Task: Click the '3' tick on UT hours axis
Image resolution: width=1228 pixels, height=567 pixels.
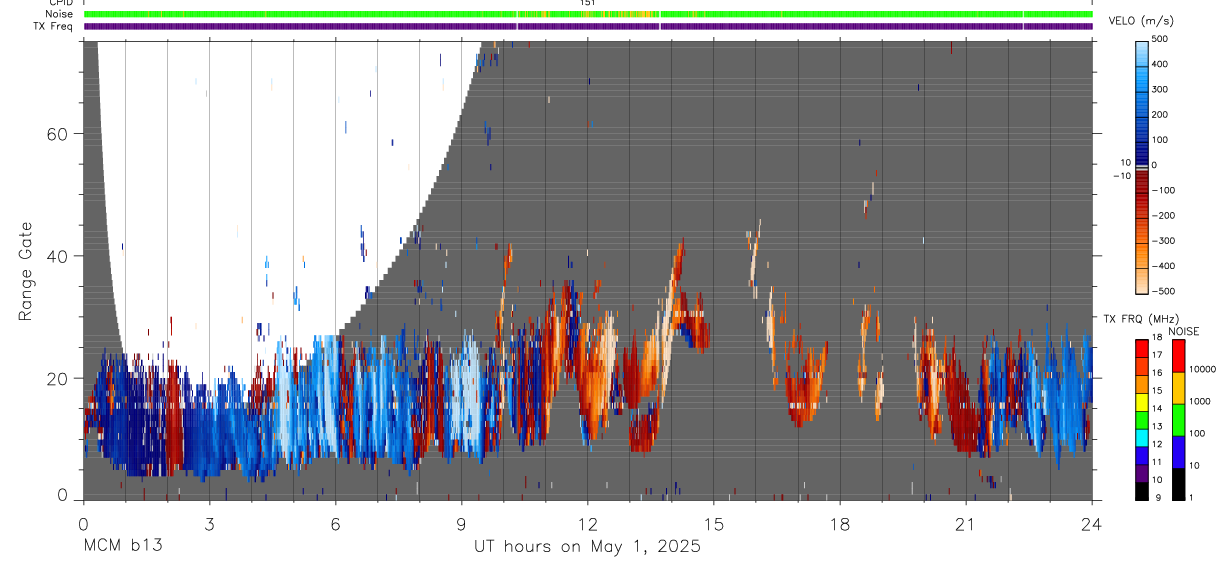Action: point(209,524)
